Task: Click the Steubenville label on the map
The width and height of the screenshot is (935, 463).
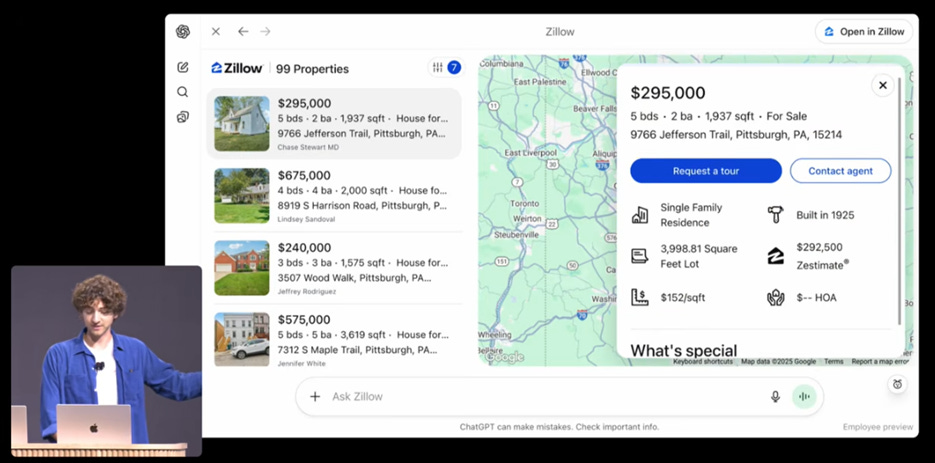Action: point(517,234)
